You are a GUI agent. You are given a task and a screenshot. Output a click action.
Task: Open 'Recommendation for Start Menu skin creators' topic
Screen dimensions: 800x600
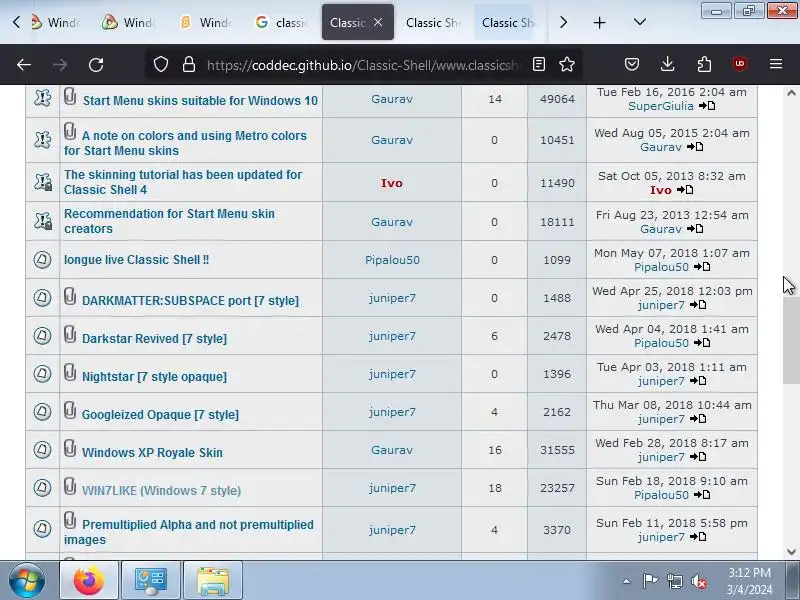(x=169, y=221)
